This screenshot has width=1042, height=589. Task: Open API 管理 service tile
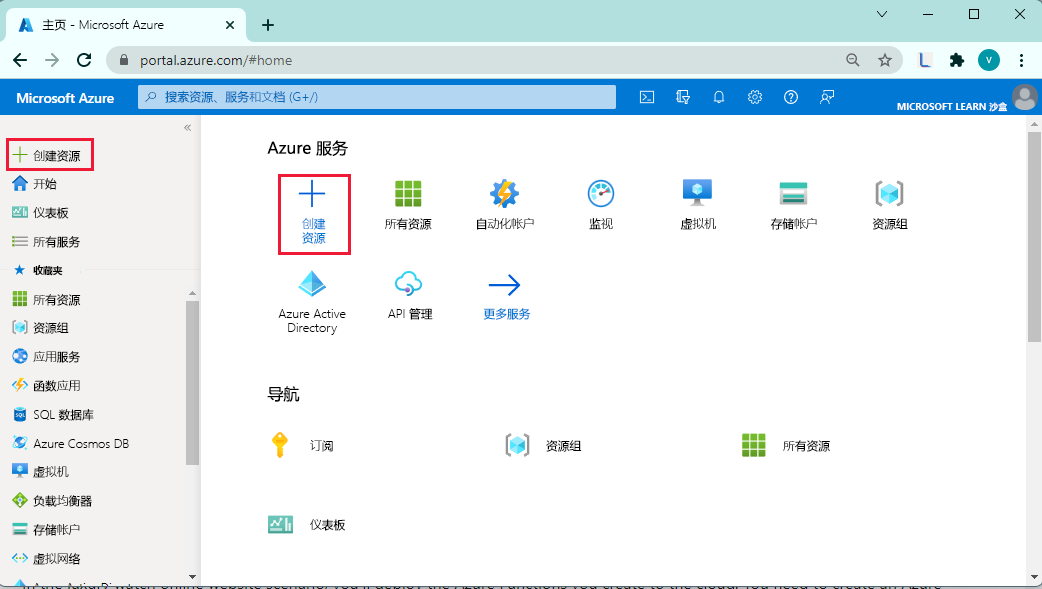click(x=409, y=296)
